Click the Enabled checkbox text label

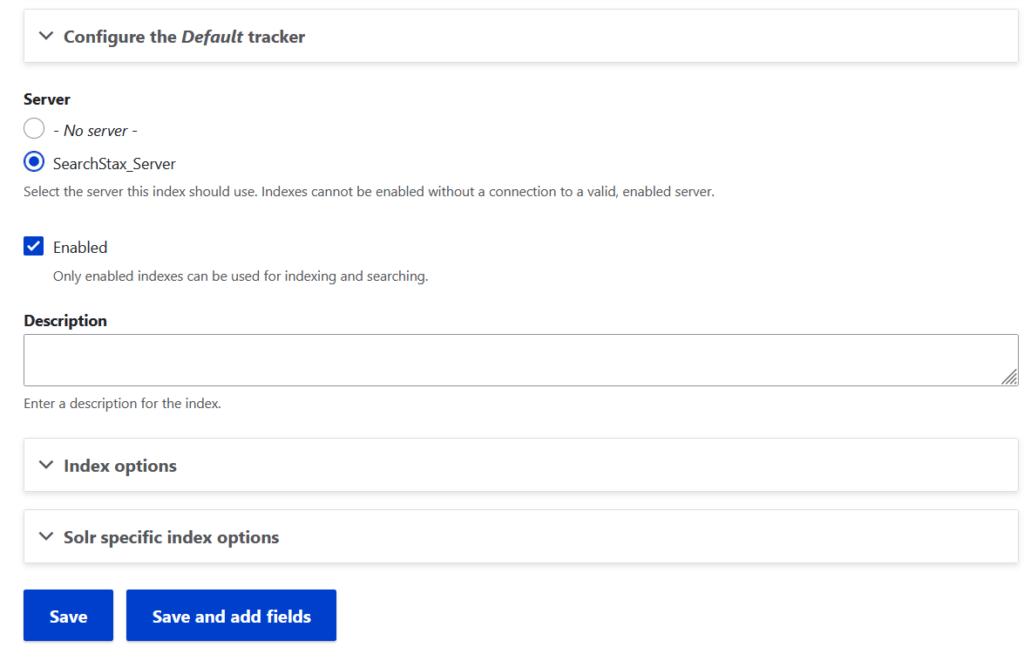tap(80, 247)
